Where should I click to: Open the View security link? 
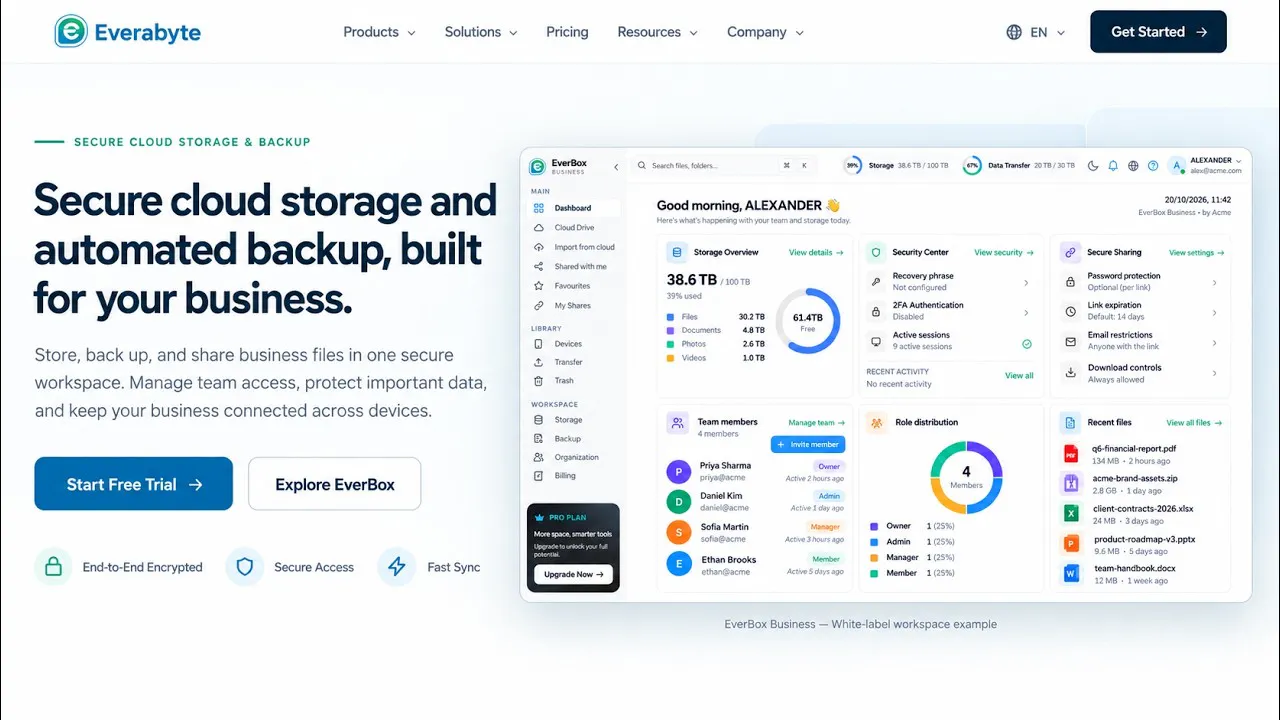pyautogui.click(x=1003, y=253)
